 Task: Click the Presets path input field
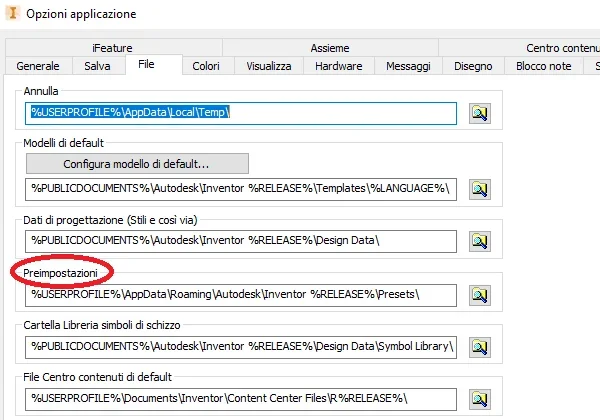pyautogui.click(x=241, y=295)
